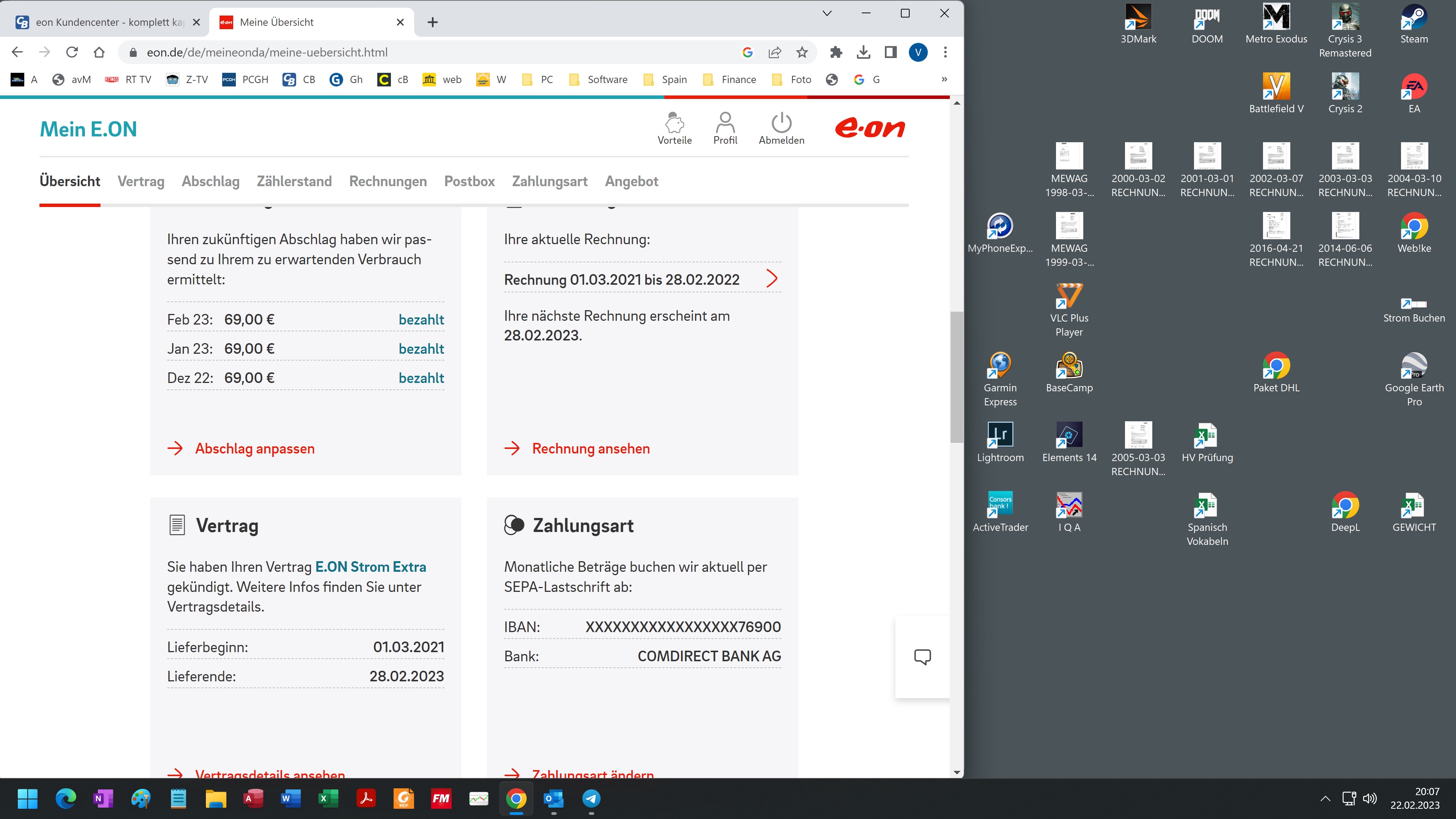Open the Chrome downloads icon
The height and width of the screenshot is (819, 1456).
point(863,53)
